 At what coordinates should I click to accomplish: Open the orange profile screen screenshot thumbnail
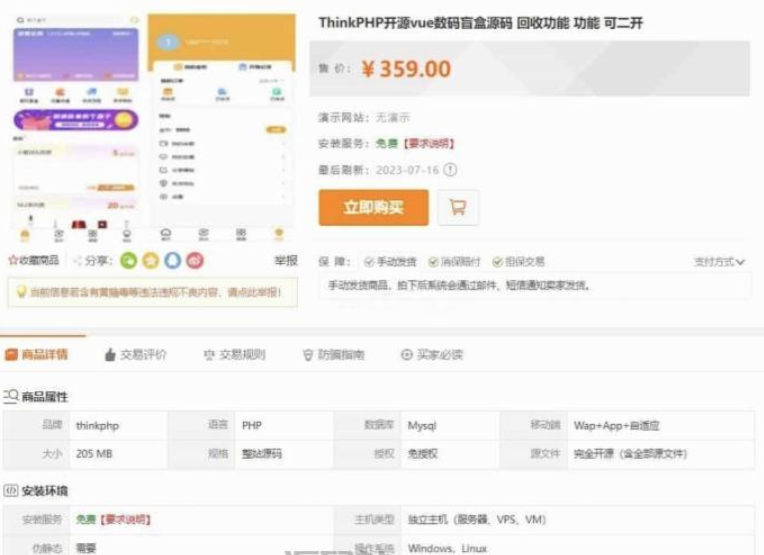point(222,129)
